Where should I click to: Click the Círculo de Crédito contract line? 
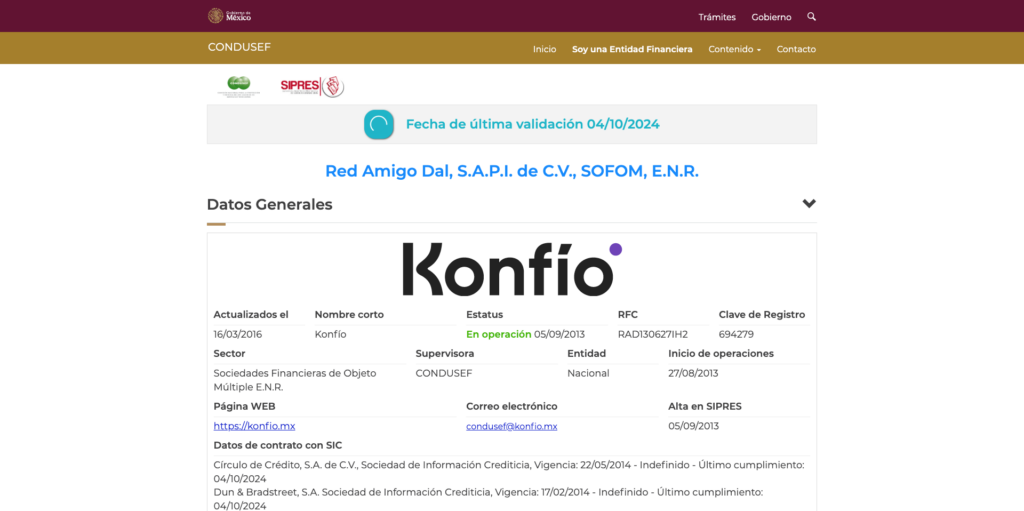[x=509, y=472]
